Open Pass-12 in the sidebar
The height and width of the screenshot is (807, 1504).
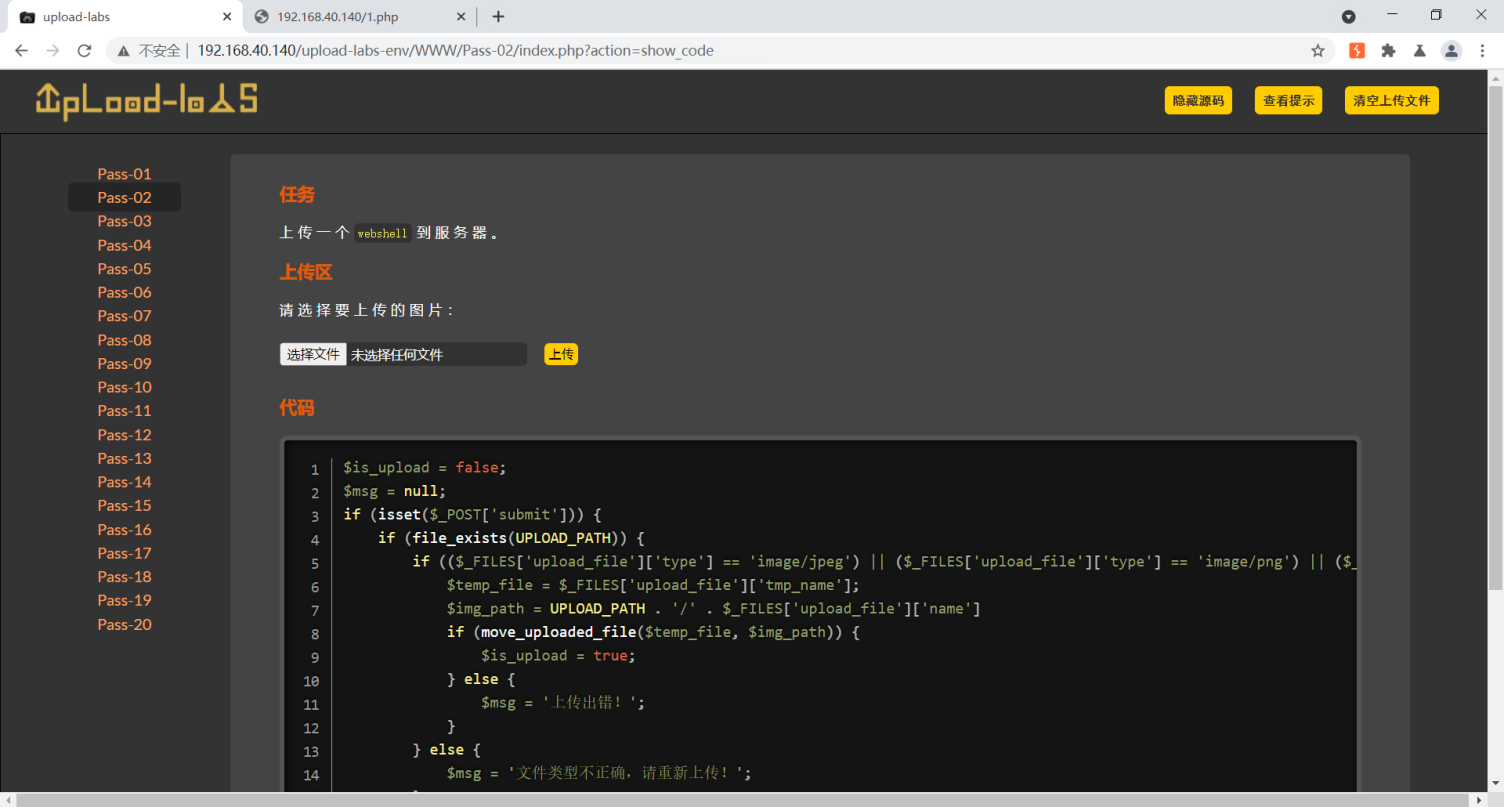tap(124, 435)
